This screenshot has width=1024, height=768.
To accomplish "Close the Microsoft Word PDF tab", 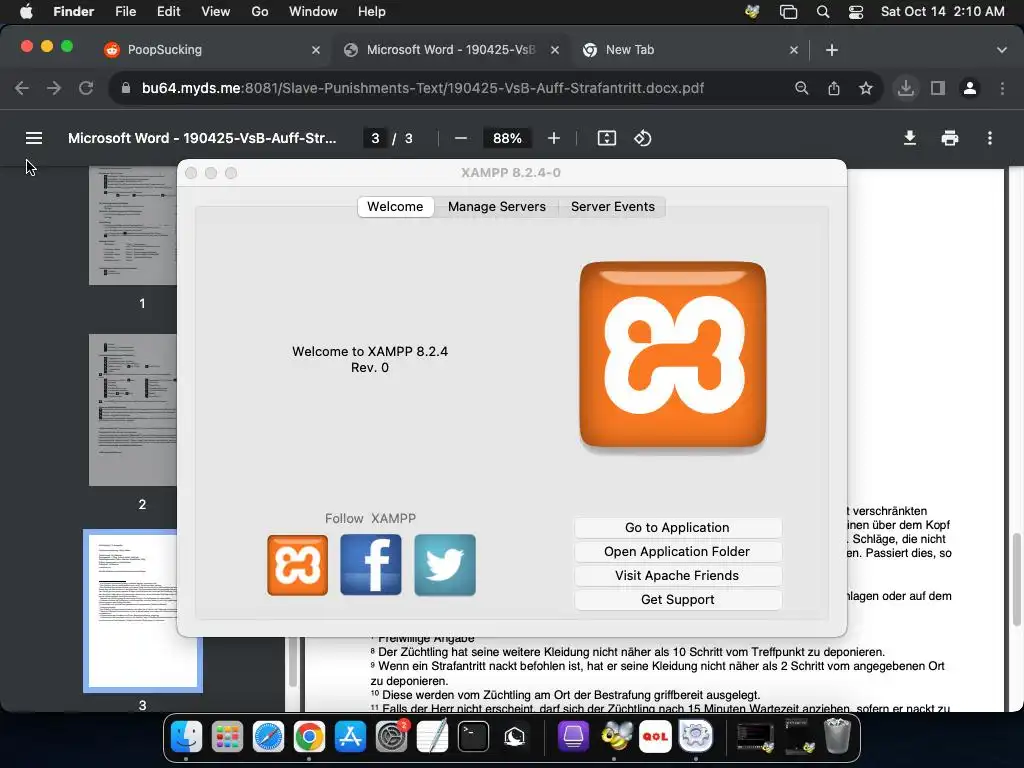I will [554, 50].
